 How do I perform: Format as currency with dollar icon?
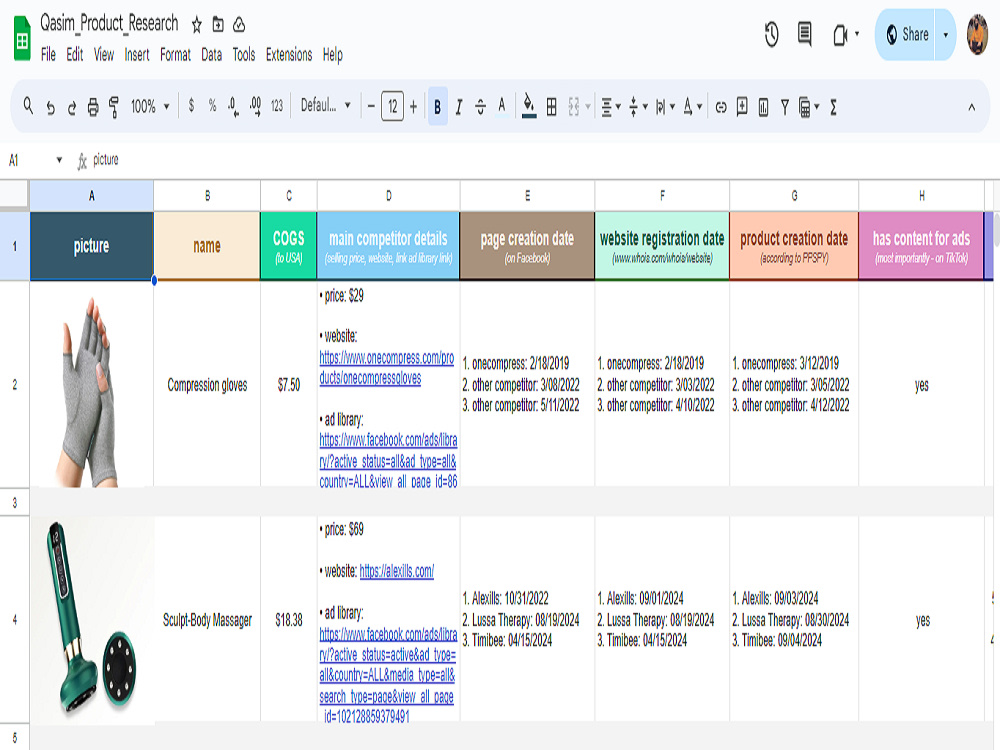click(x=191, y=106)
